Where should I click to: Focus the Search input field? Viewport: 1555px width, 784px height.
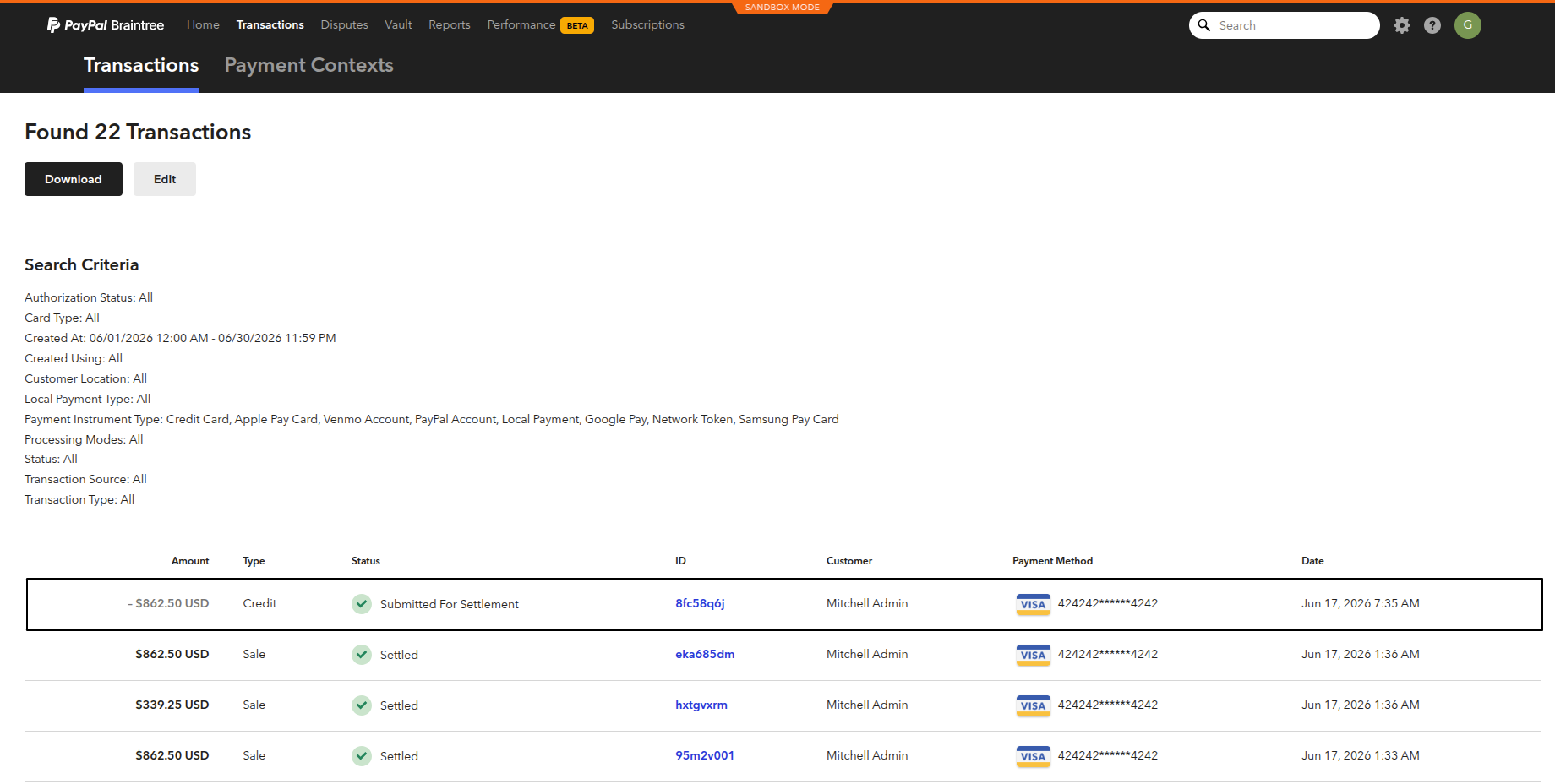[x=1285, y=25]
